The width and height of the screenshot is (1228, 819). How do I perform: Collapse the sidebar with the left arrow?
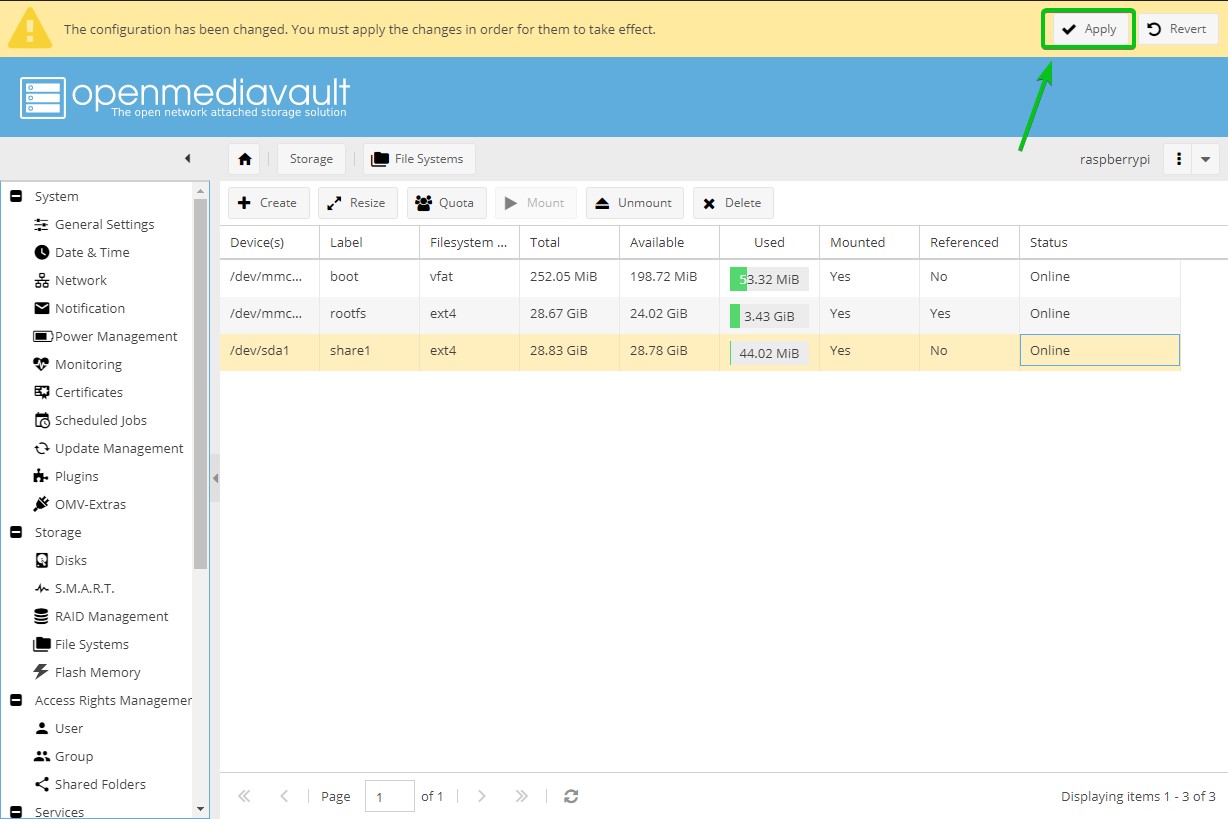[187, 159]
